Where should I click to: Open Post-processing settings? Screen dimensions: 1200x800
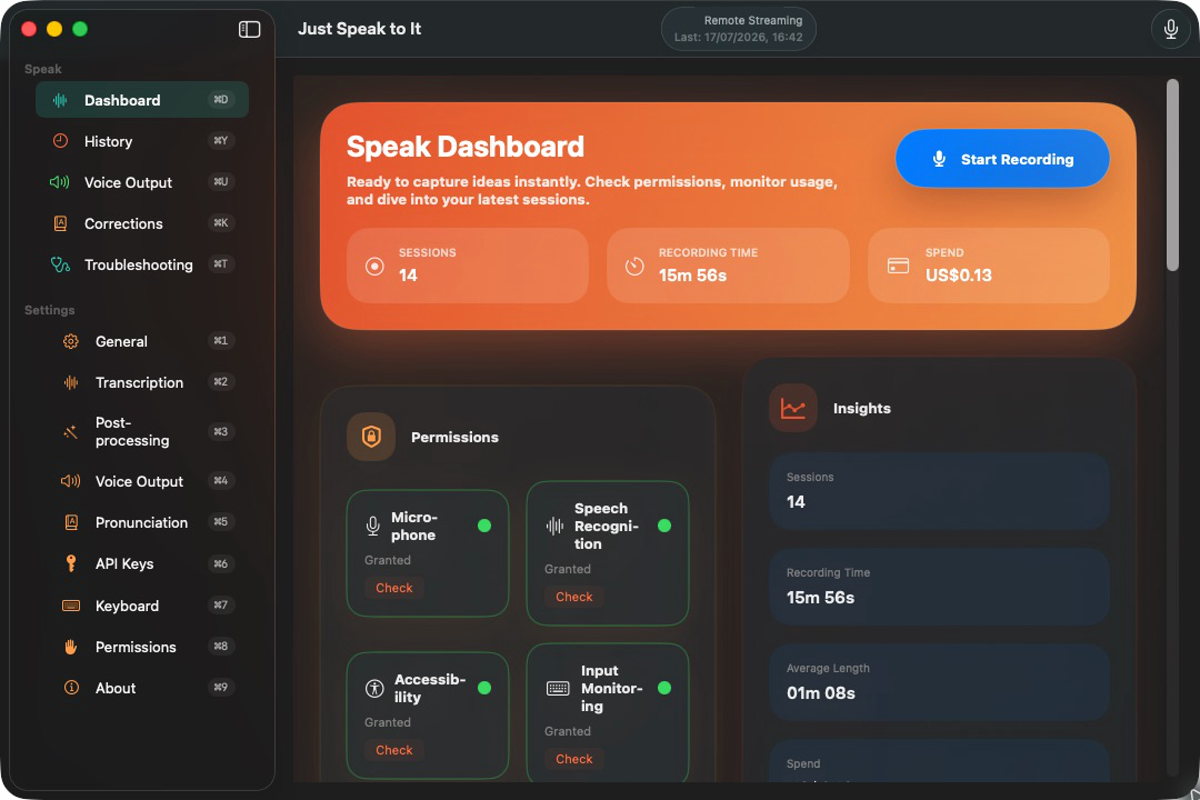pyautogui.click(x=142, y=431)
